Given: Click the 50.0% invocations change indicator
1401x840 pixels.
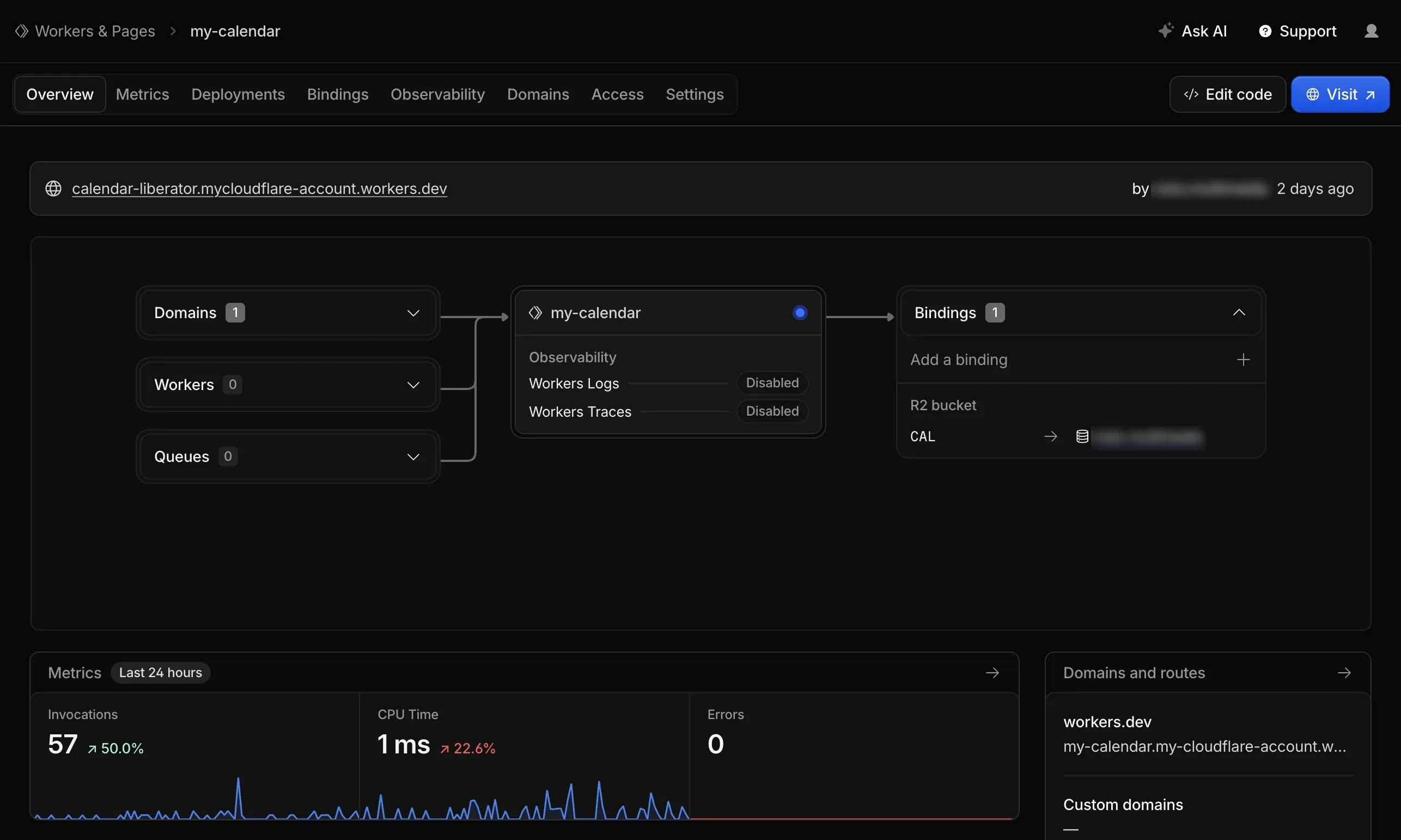Looking at the screenshot, I should [115, 748].
